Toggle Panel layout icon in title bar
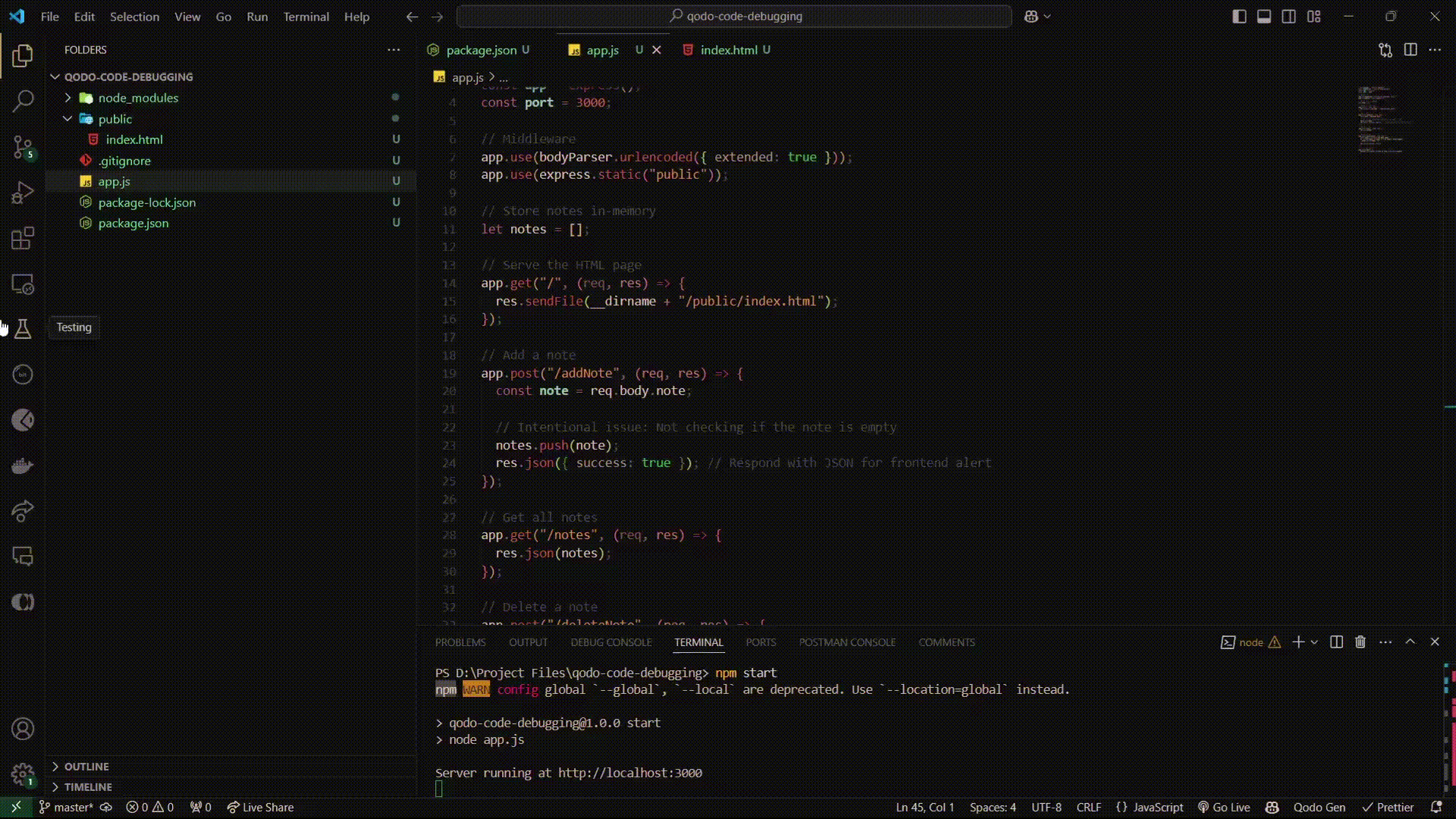This screenshot has width=1456, height=819. coord(1264,16)
